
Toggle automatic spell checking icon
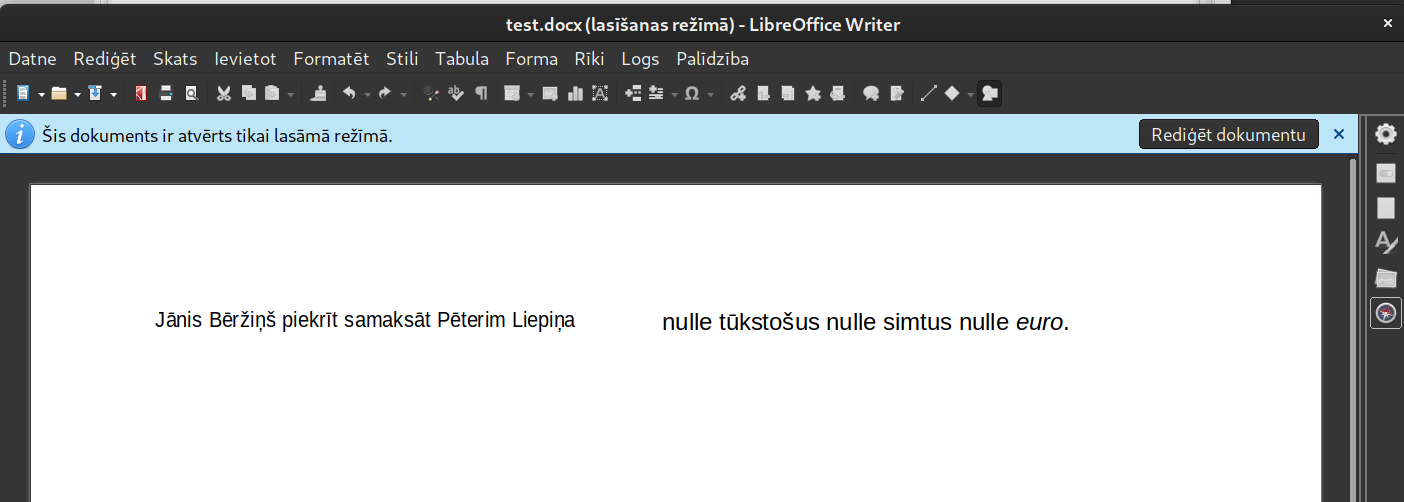point(457,94)
